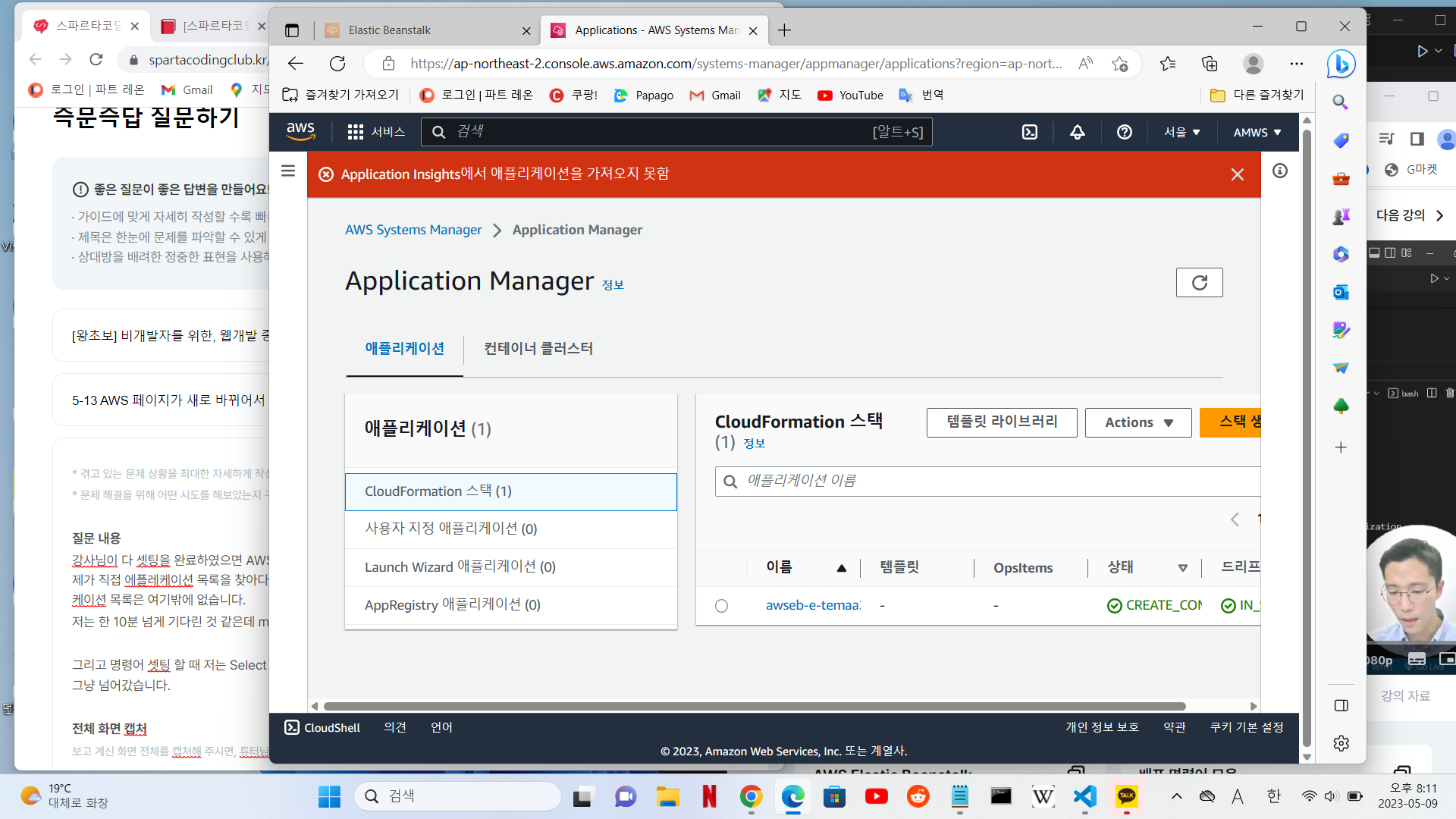Viewport: 1456px width, 819px height.
Task: Go to previous page of stacks
Action: click(x=1235, y=519)
